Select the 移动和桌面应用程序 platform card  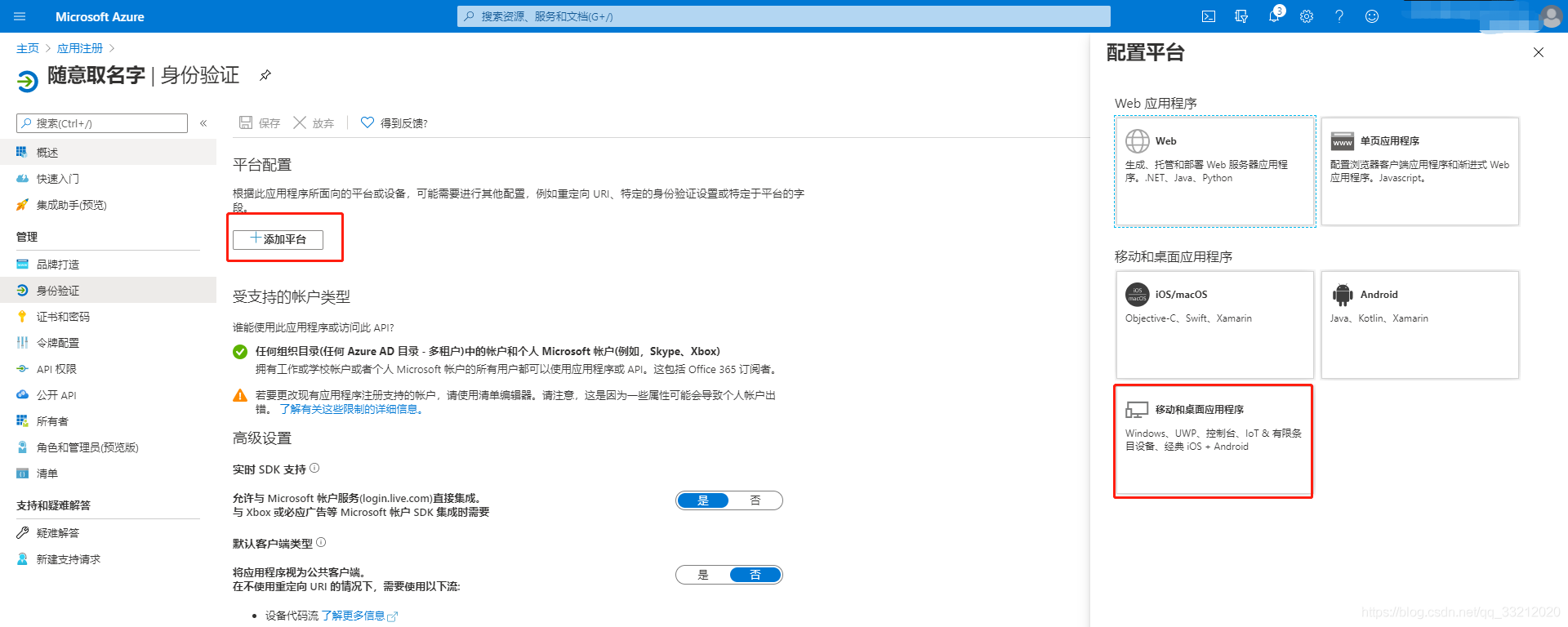coord(1213,441)
